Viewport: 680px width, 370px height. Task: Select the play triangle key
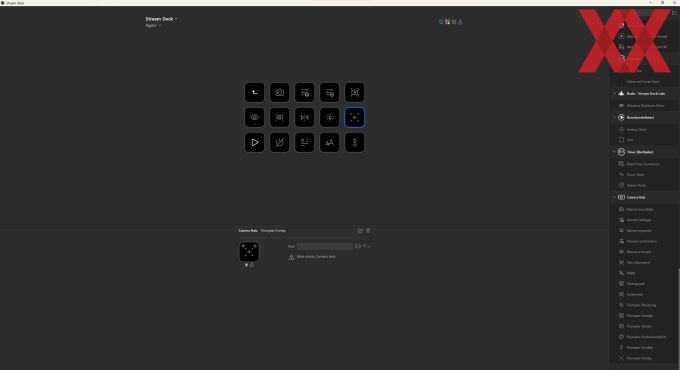point(255,142)
